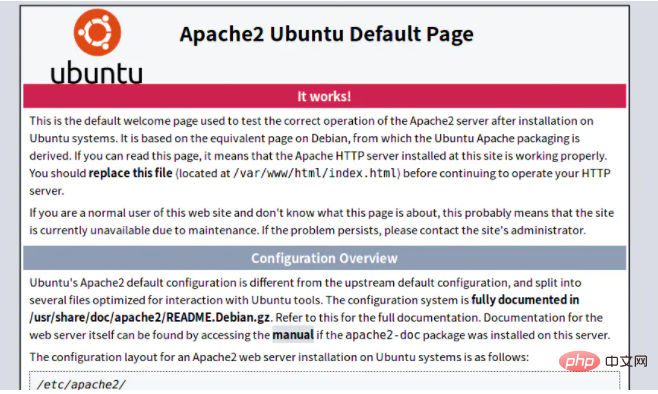
Task: Click the bold 'replace this file' text
Action: click(131, 173)
